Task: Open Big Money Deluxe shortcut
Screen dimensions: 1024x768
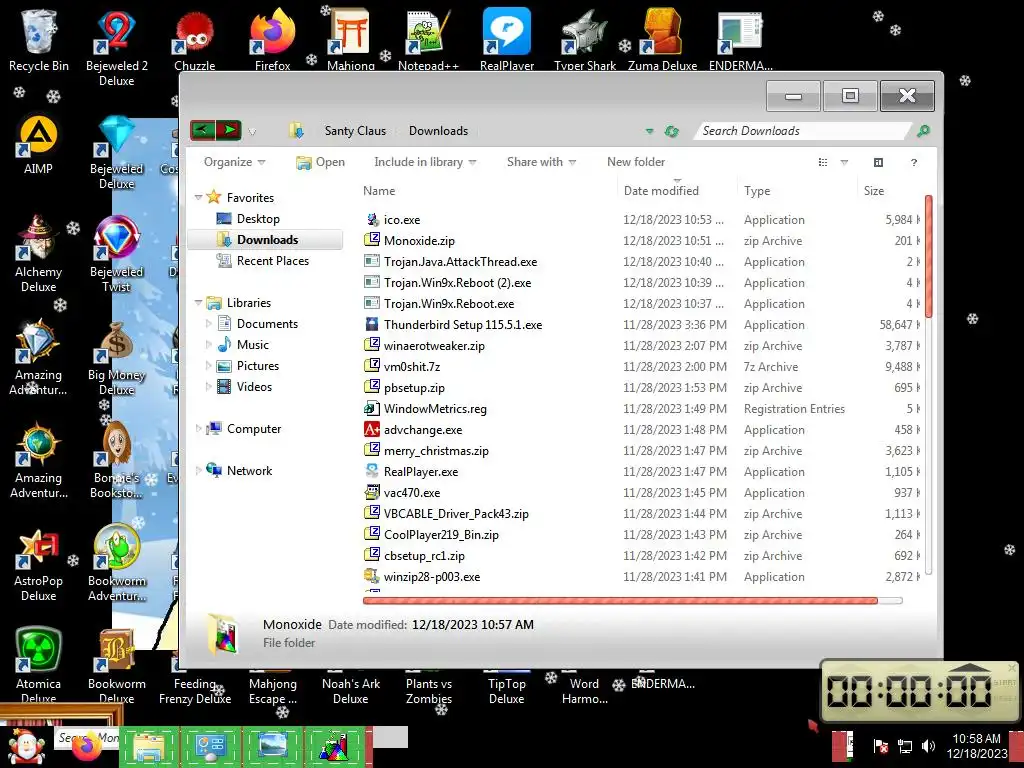Action: (116, 358)
